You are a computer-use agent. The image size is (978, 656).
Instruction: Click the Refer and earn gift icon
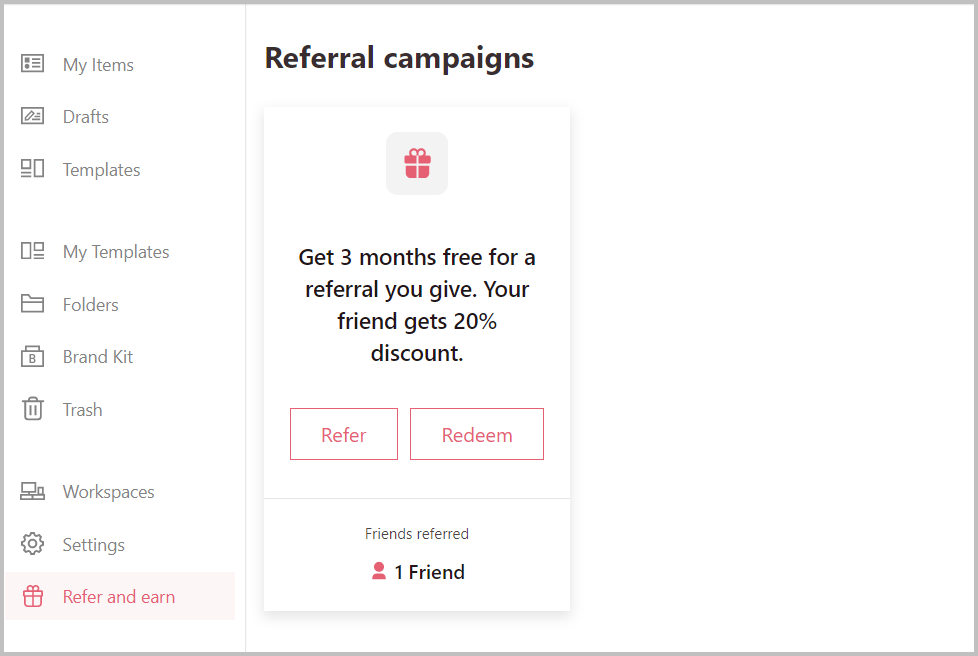33,597
